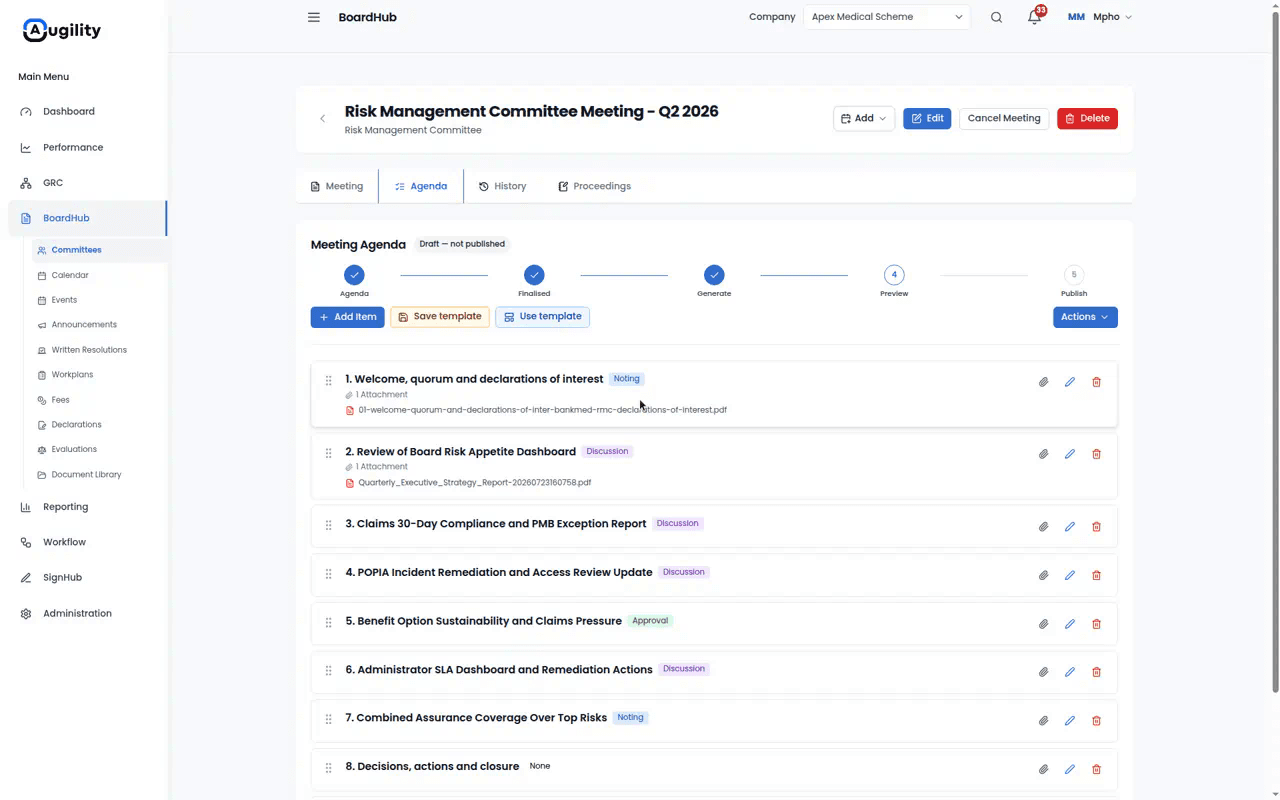
Task: Expand the Mpho user menu
Action: (x=1100, y=17)
